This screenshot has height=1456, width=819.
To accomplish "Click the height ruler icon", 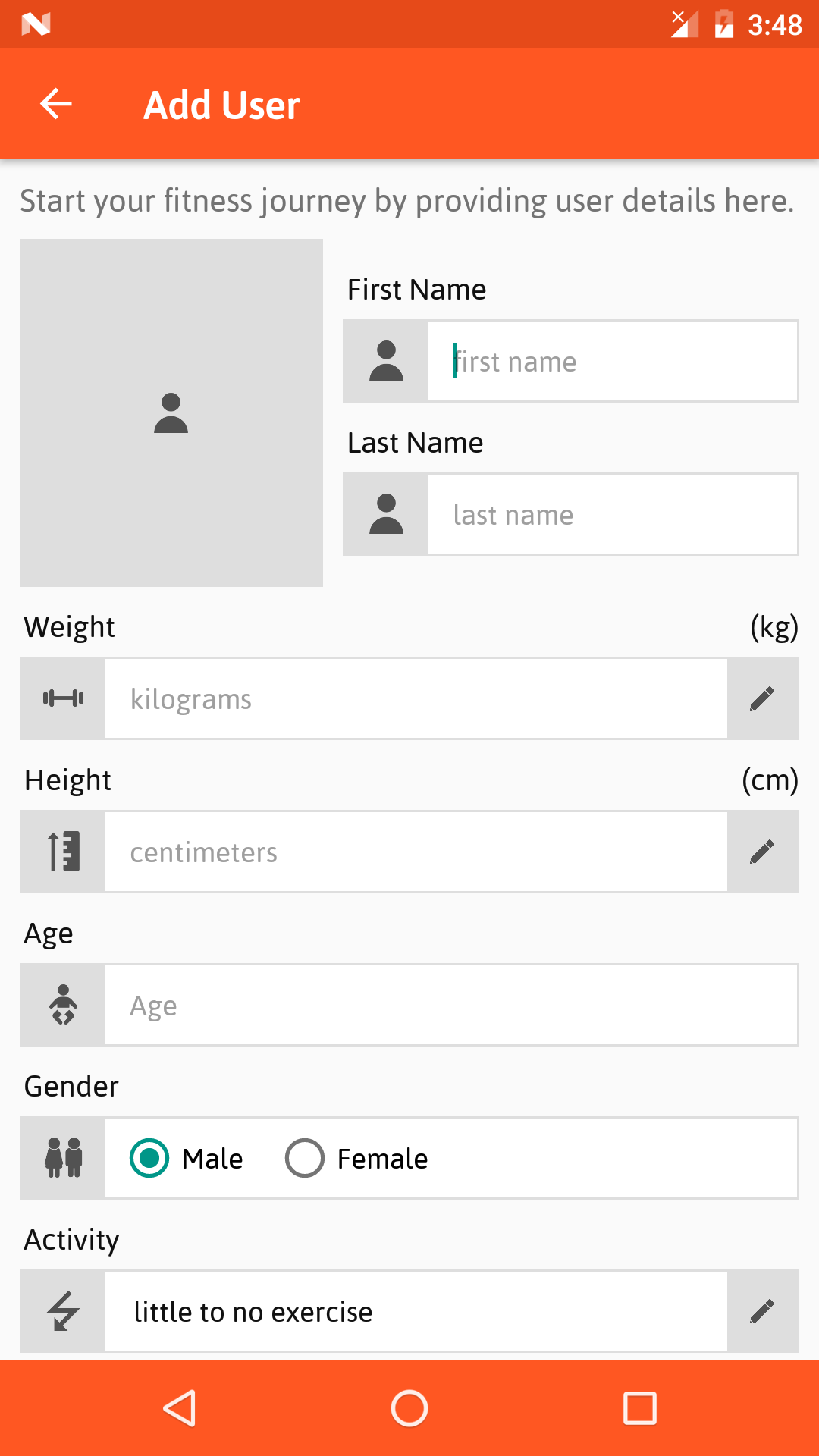I will click(63, 852).
